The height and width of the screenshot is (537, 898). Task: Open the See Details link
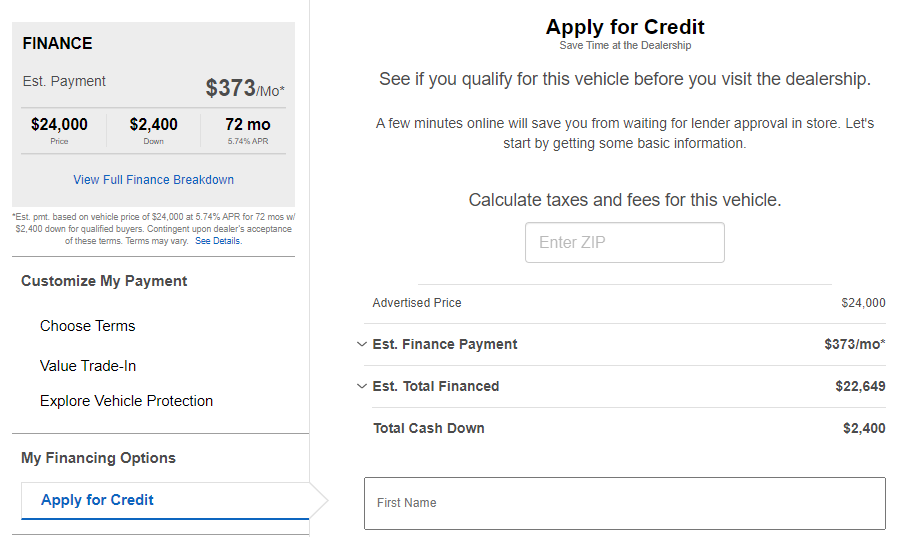click(x=218, y=241)
